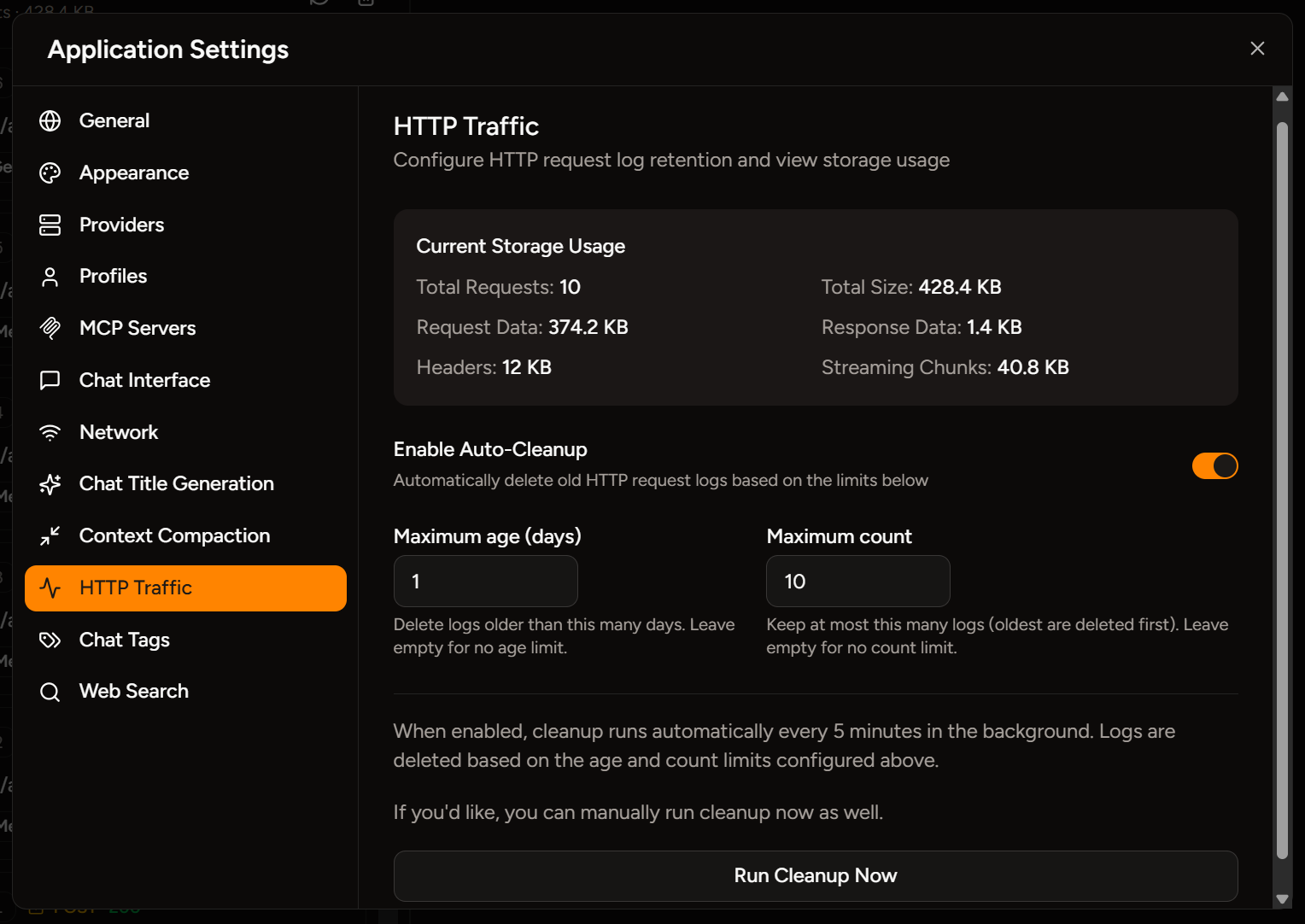The image size is (1305, 924).
Task: Click the Providers server icon
Action: [x=50, y=225]
